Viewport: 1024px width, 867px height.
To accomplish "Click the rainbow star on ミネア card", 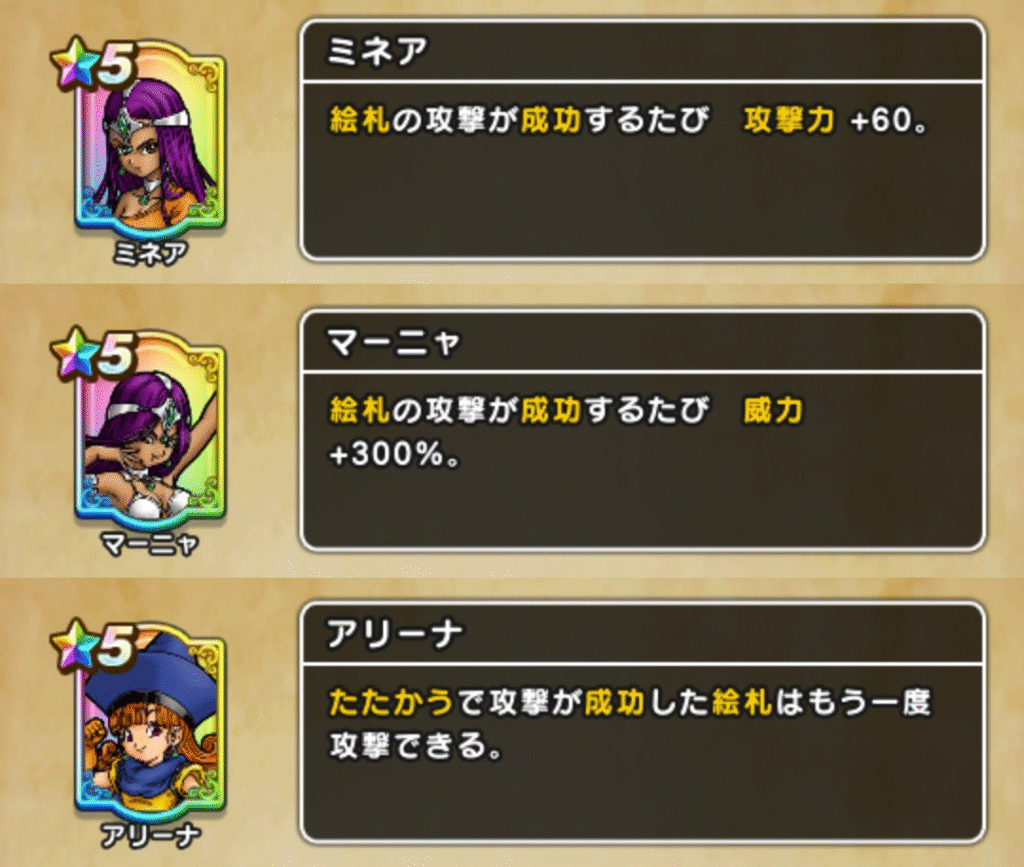I will [75, 62].
